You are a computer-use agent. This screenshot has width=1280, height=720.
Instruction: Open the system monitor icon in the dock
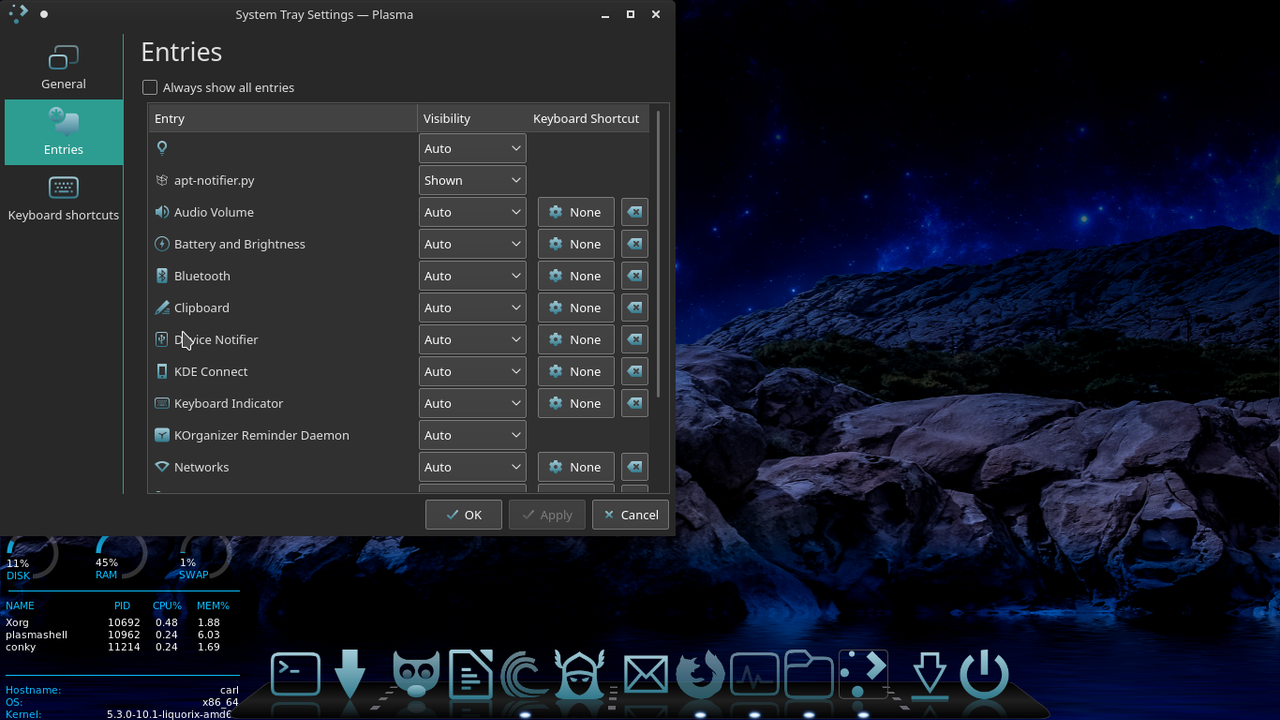[754, 675]
